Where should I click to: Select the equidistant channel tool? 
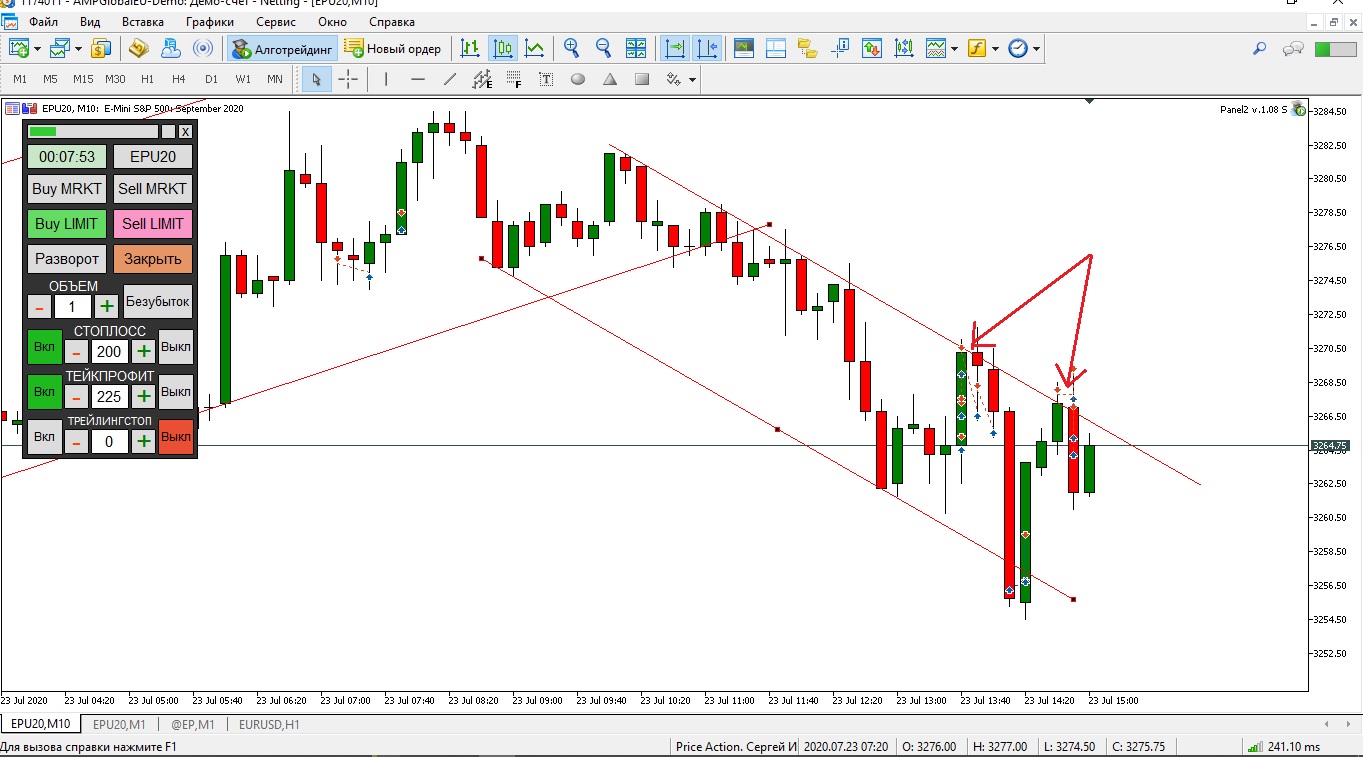(482, 79)
